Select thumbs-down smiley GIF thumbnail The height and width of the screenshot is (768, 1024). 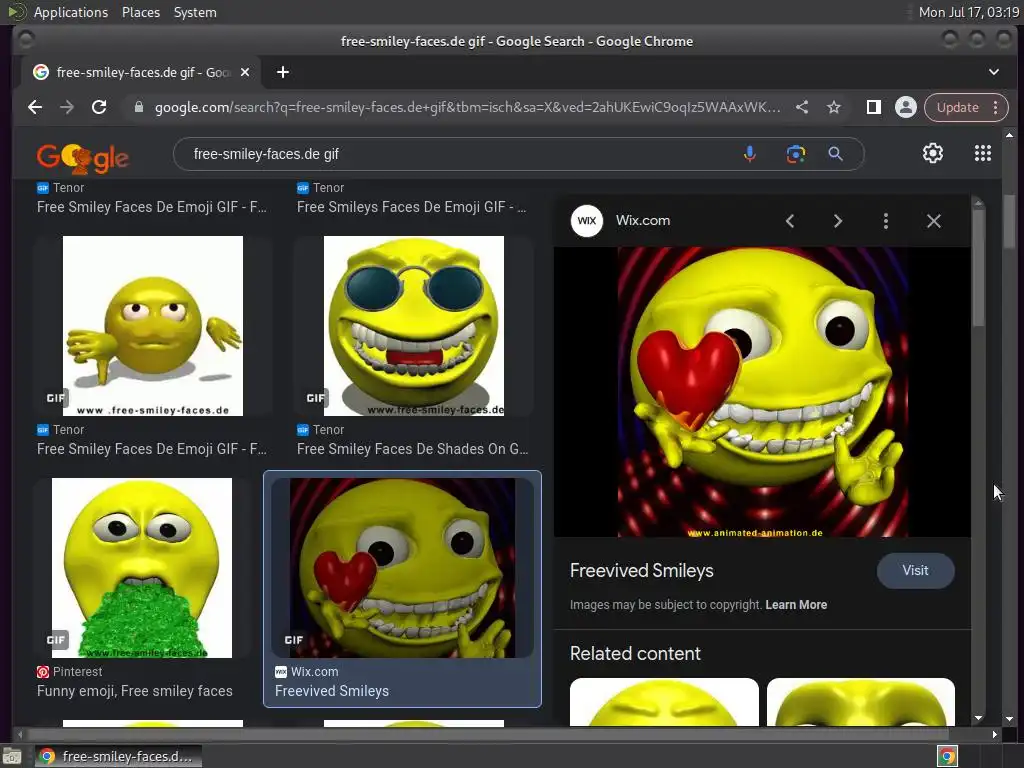pyautogui.click(x=153, y=326)
